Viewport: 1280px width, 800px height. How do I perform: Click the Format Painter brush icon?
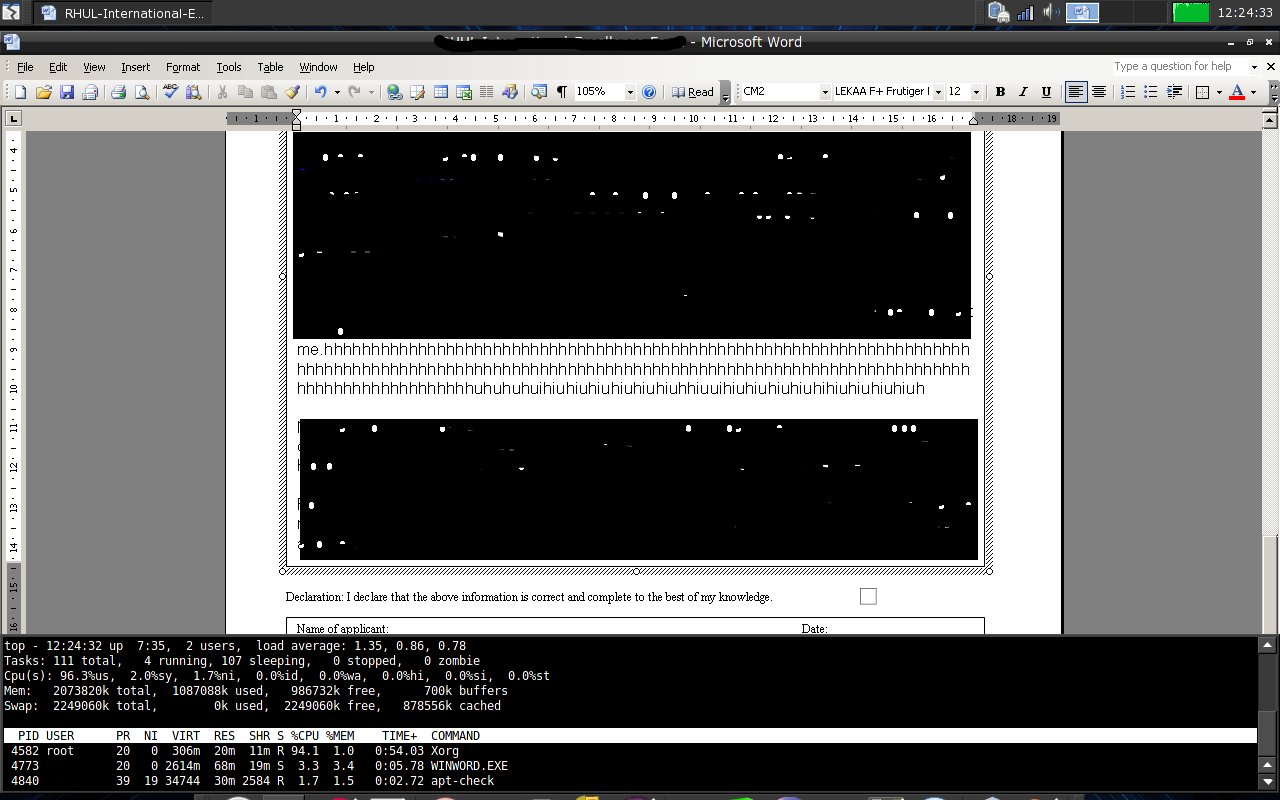[x=292, y=92]
